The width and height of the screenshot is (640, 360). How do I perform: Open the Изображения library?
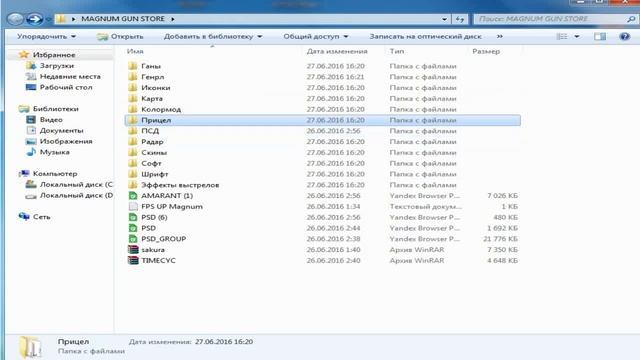click(66, 141)
